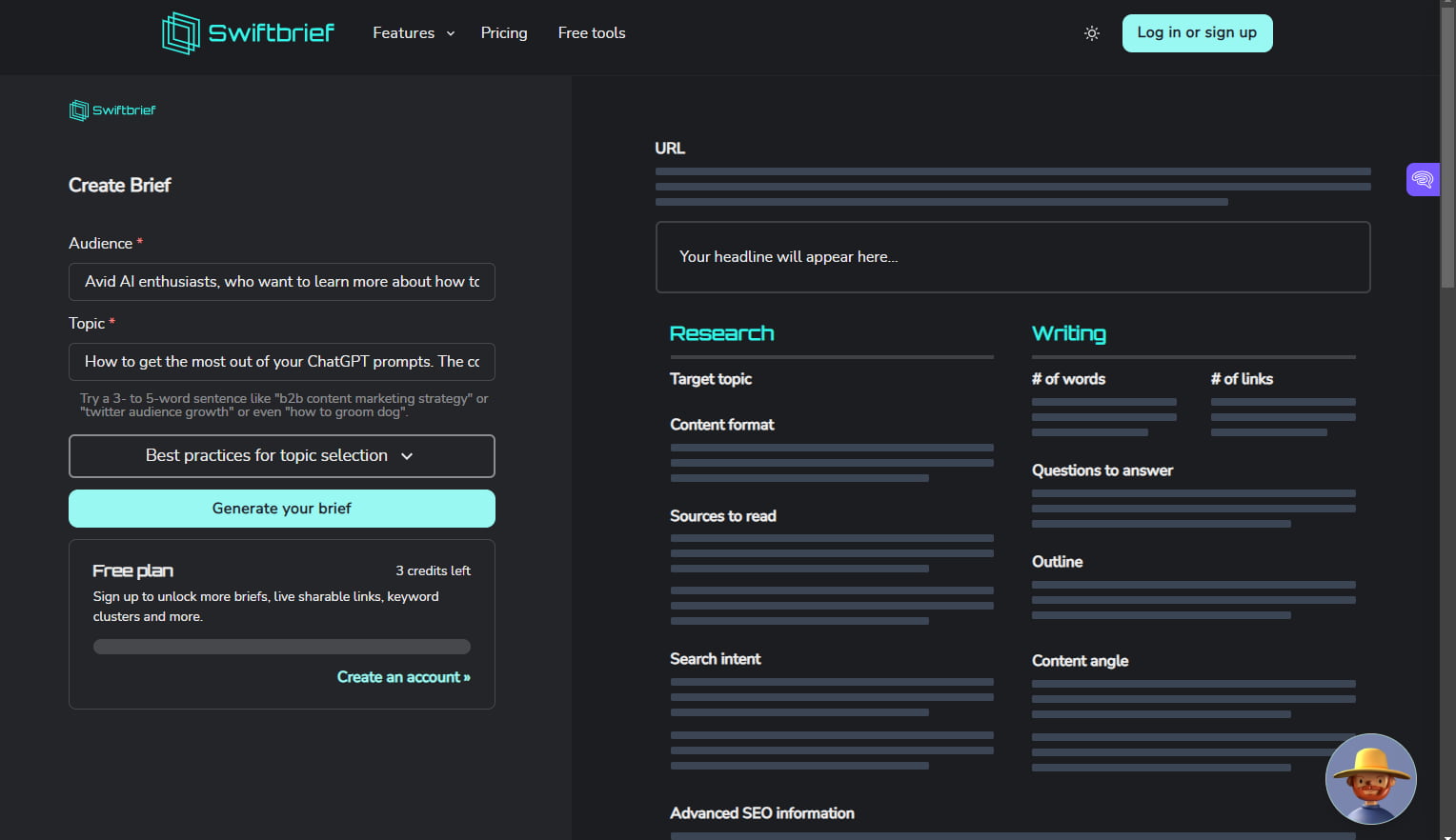The height and width of the screenshot is (840, 1456).
Task: Click the Free plan credits progress bar
Action: [281, 646]
